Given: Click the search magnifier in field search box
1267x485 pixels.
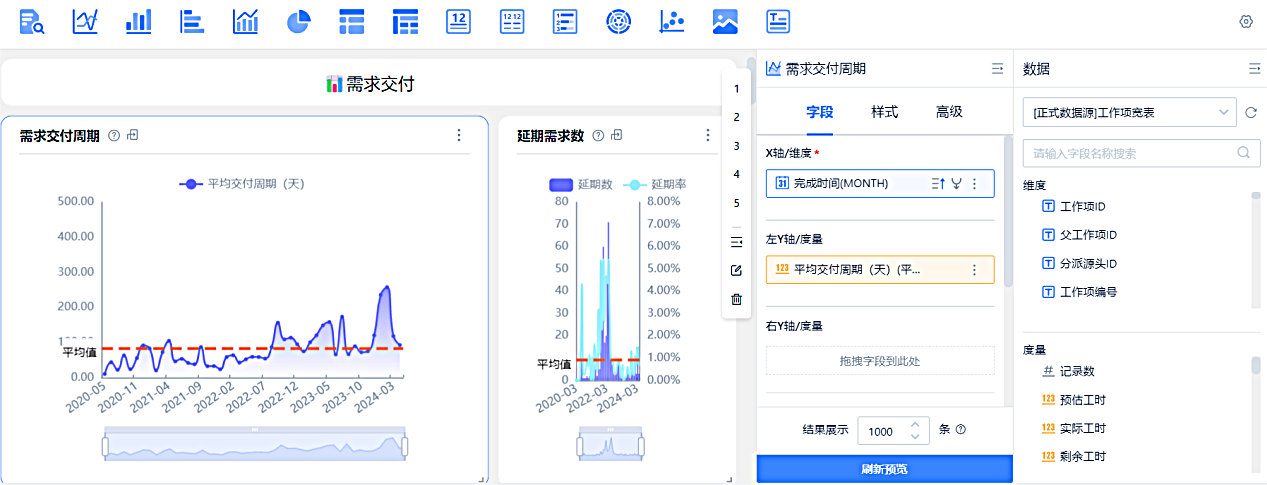Looking at the screenshot, I should click(x=1244, y=153).
